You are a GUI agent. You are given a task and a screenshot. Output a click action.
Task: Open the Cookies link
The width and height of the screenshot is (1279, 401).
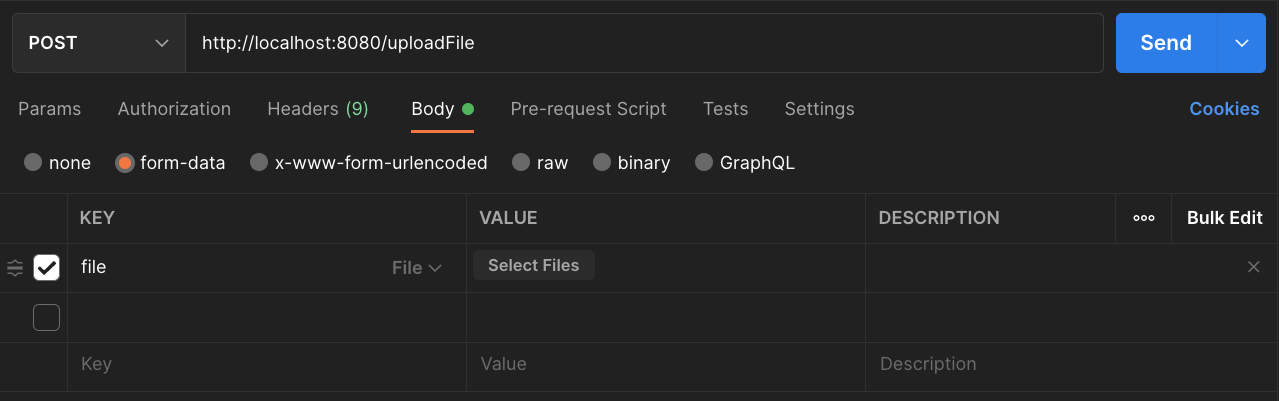coord(1224,109)
